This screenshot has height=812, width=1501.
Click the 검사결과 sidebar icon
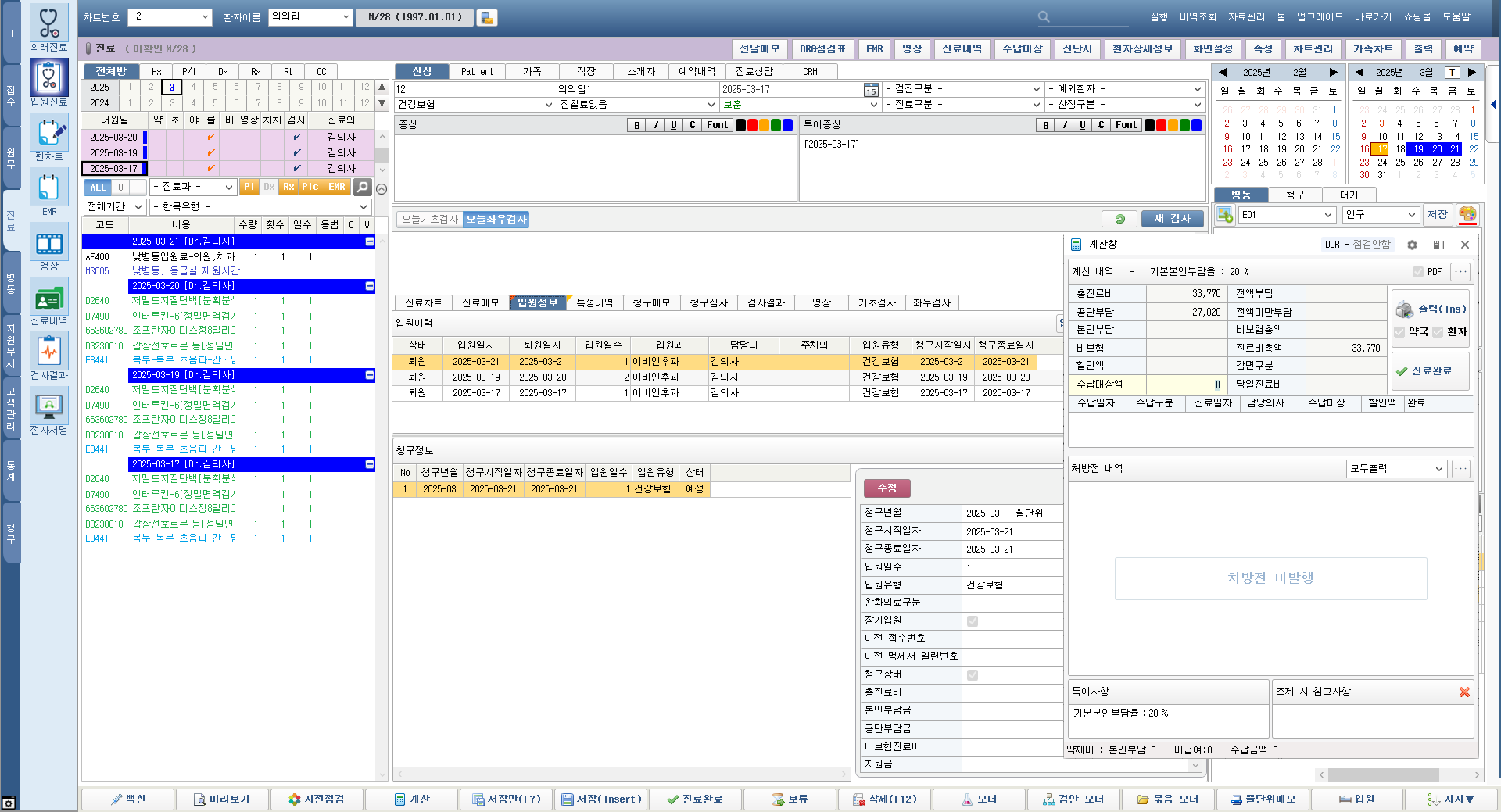[x=48, y=352]
